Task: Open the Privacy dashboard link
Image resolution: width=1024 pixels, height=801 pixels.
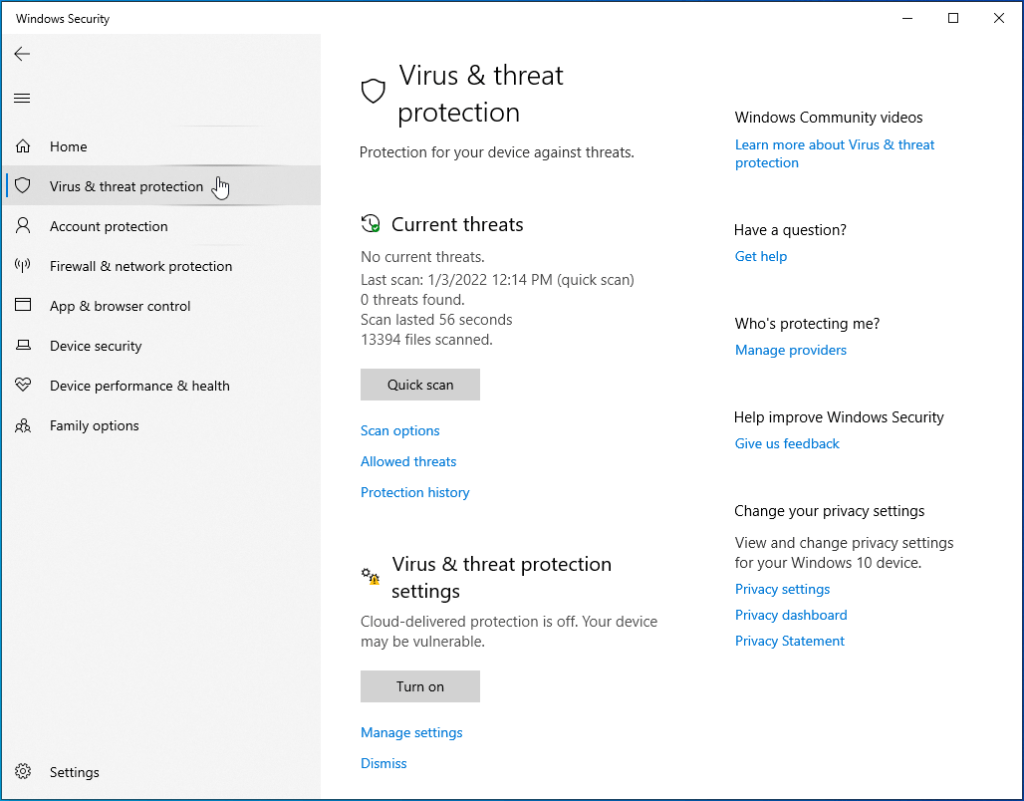Action: pyautogui.click(x=790, y=615)
